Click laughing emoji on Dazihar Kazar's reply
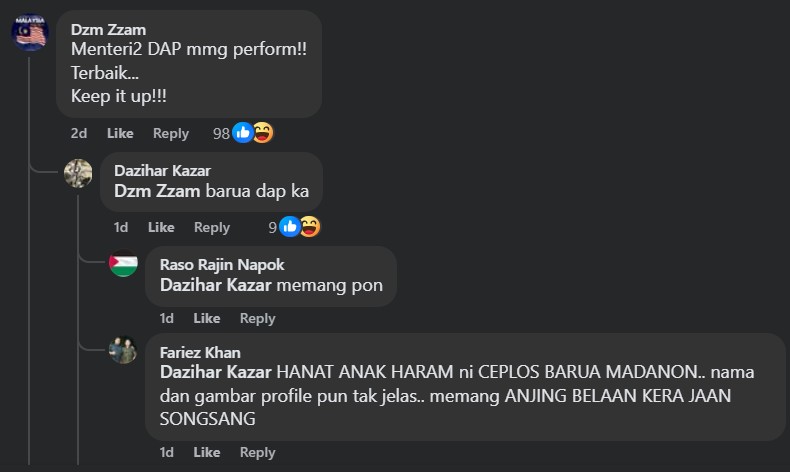The height and width of the screenshot is (472, 790). (309, 227)
